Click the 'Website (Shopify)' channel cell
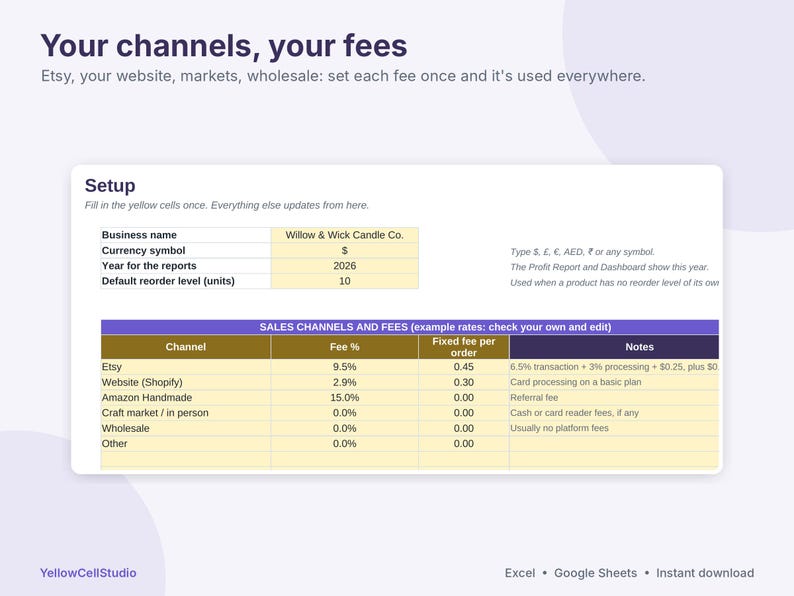Screen dimensions: 794x596 (186, 382)
